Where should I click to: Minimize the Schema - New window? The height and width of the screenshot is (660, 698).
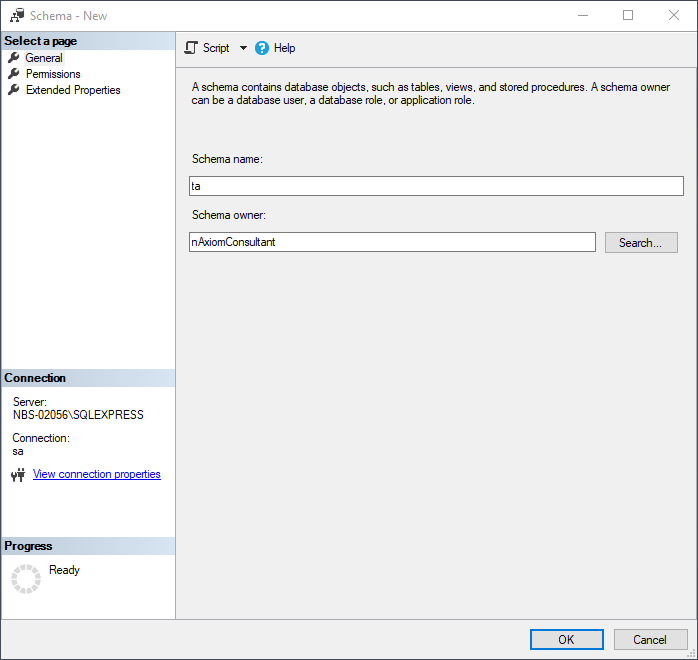pos(582,15)
